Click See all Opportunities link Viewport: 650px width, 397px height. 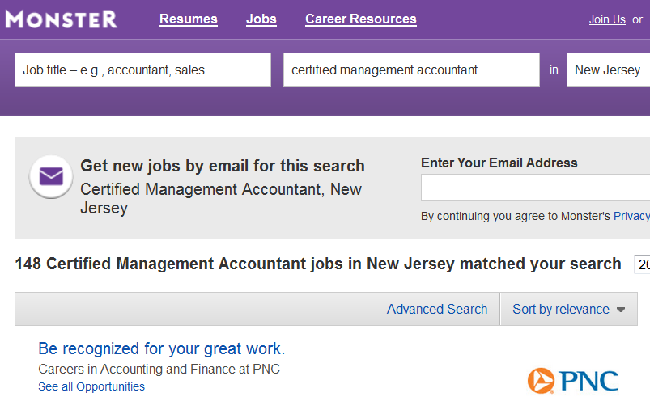point(92,387)
